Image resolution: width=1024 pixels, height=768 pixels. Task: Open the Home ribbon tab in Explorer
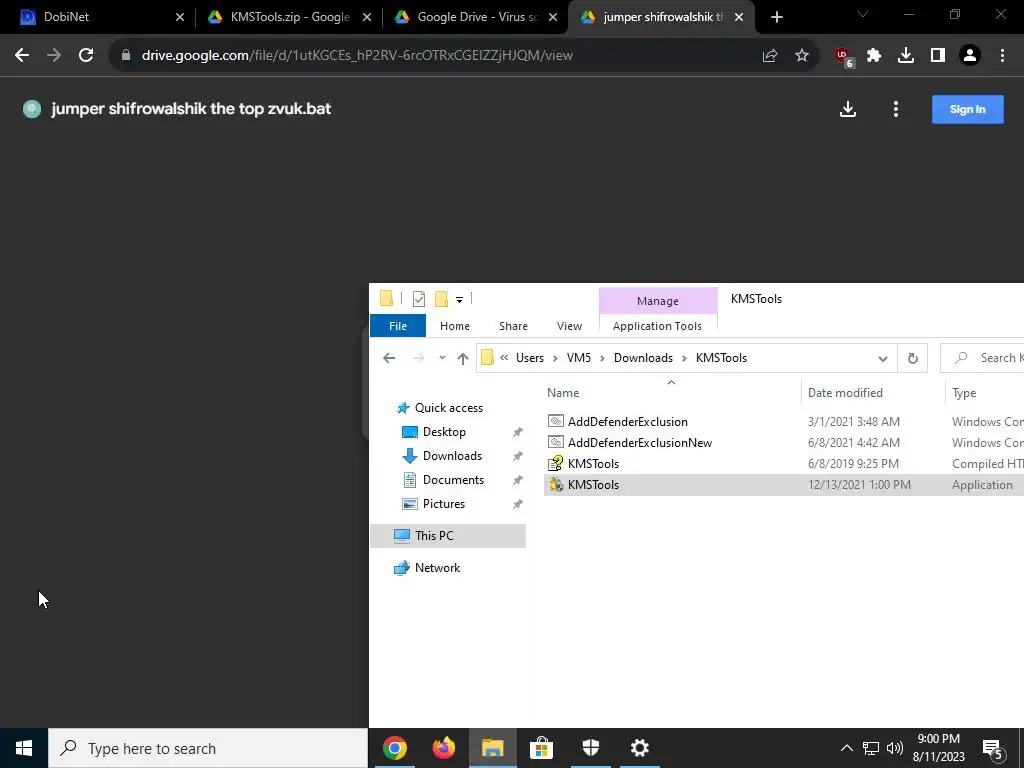pos(455,326)
